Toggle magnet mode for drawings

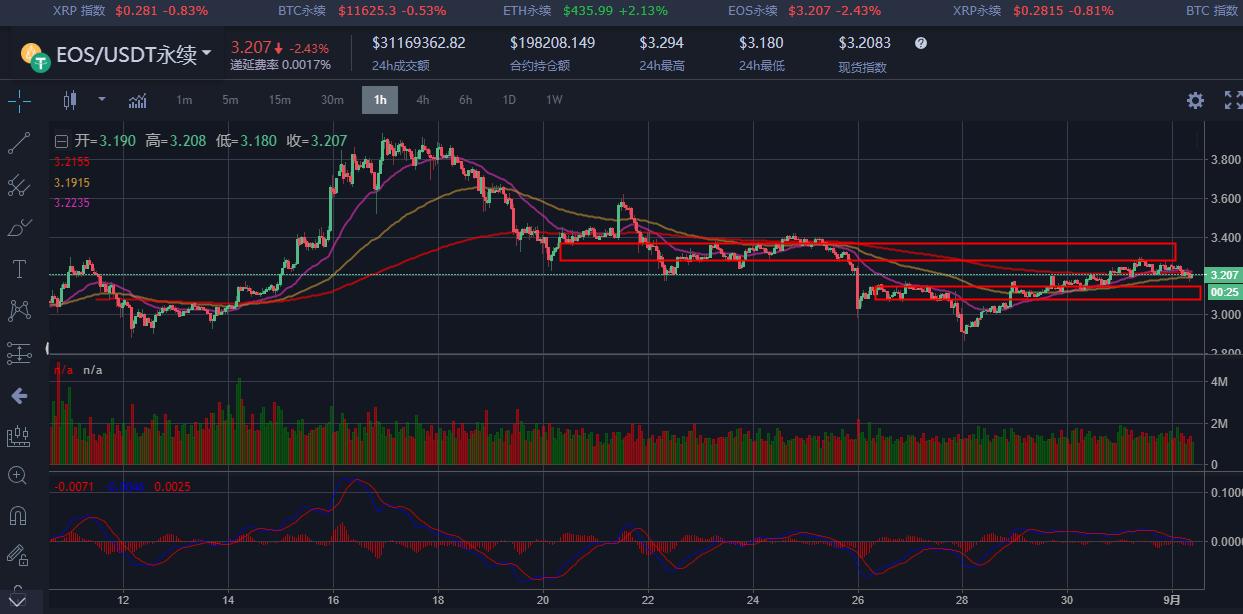(18, 516)
